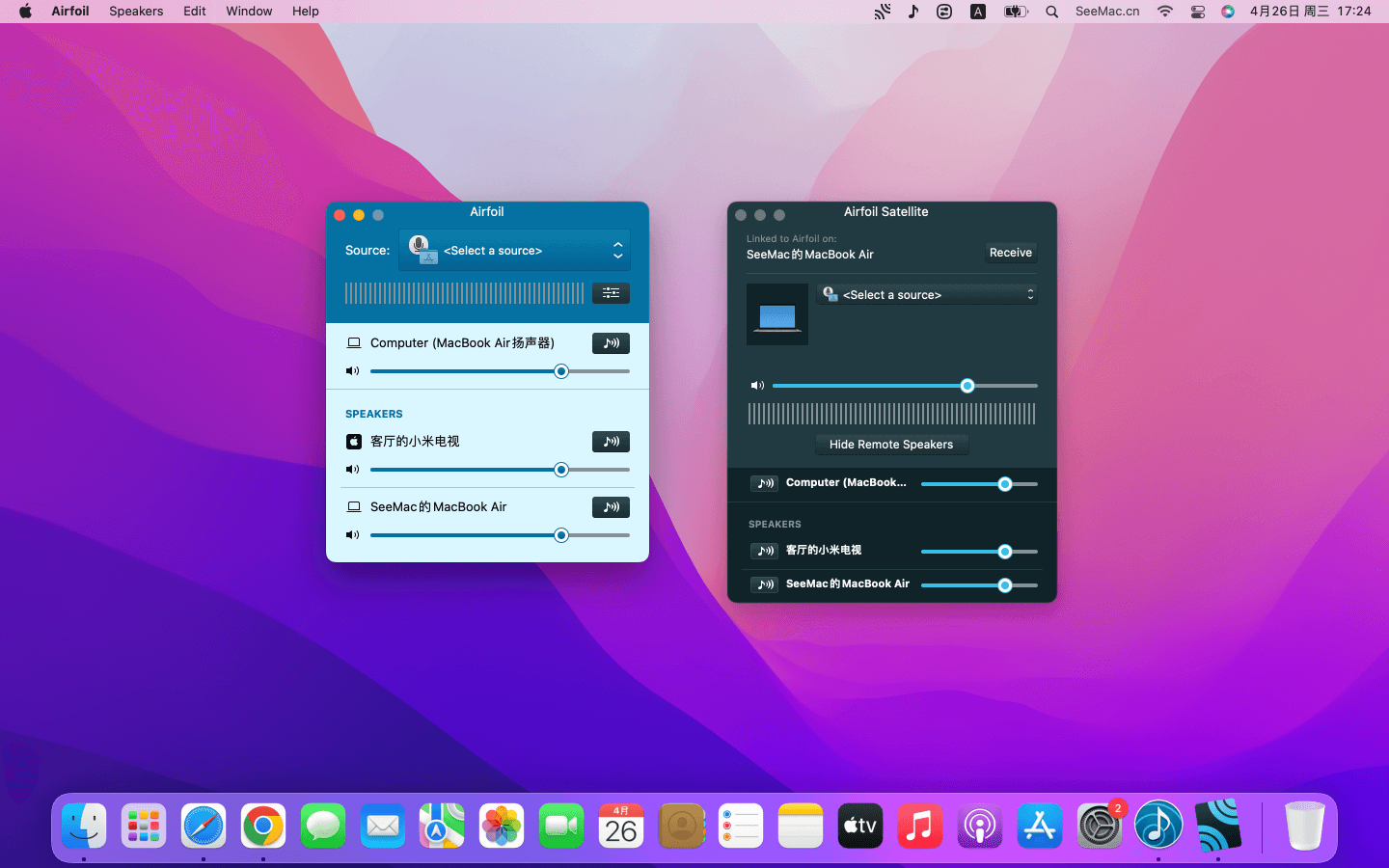This screenshot has width=1389, height=868.
Task: Click the volume icon in Airfoil Satellite
Action: (x=757, y=386)
